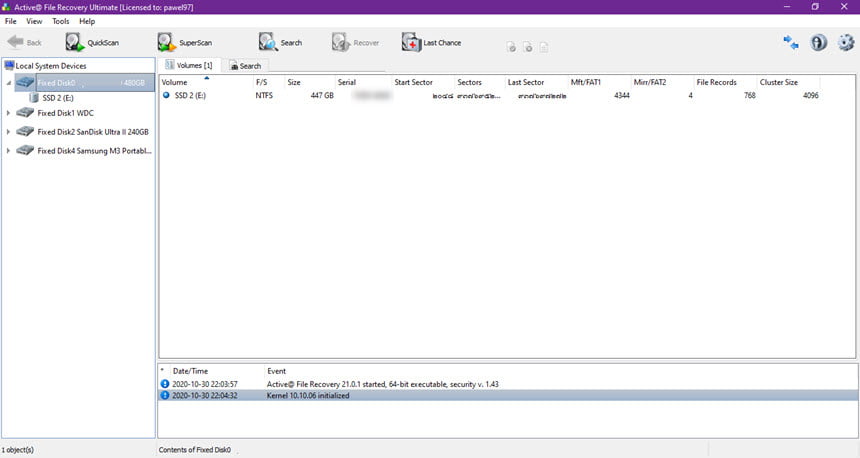Click the blue double-arrow icon
The width and height of the screenshot is (860, 458).
click(x=790, y=42)
